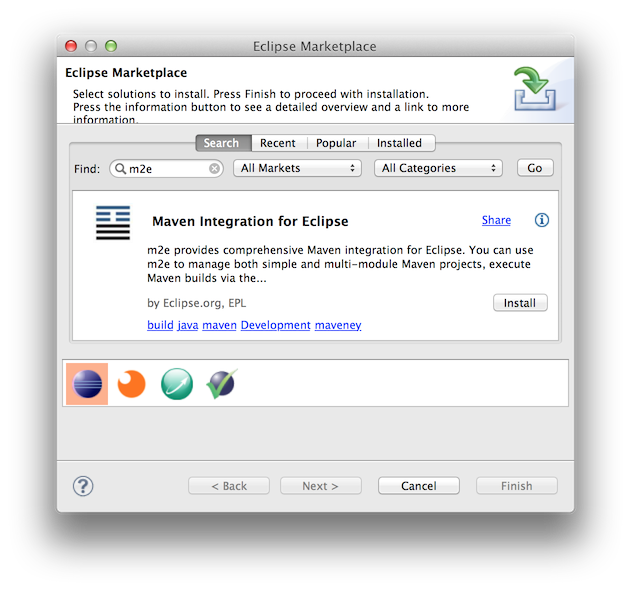Minimize the Eclipse Marketplace window
The image size is (631, 591).
click(x=91, y=46)
